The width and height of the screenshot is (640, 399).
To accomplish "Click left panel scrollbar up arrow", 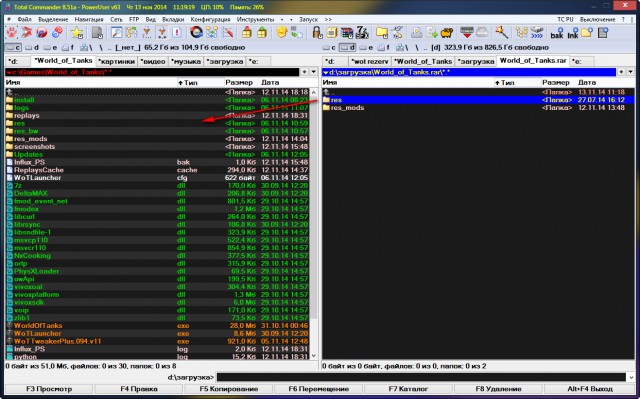I will (313, 92).
